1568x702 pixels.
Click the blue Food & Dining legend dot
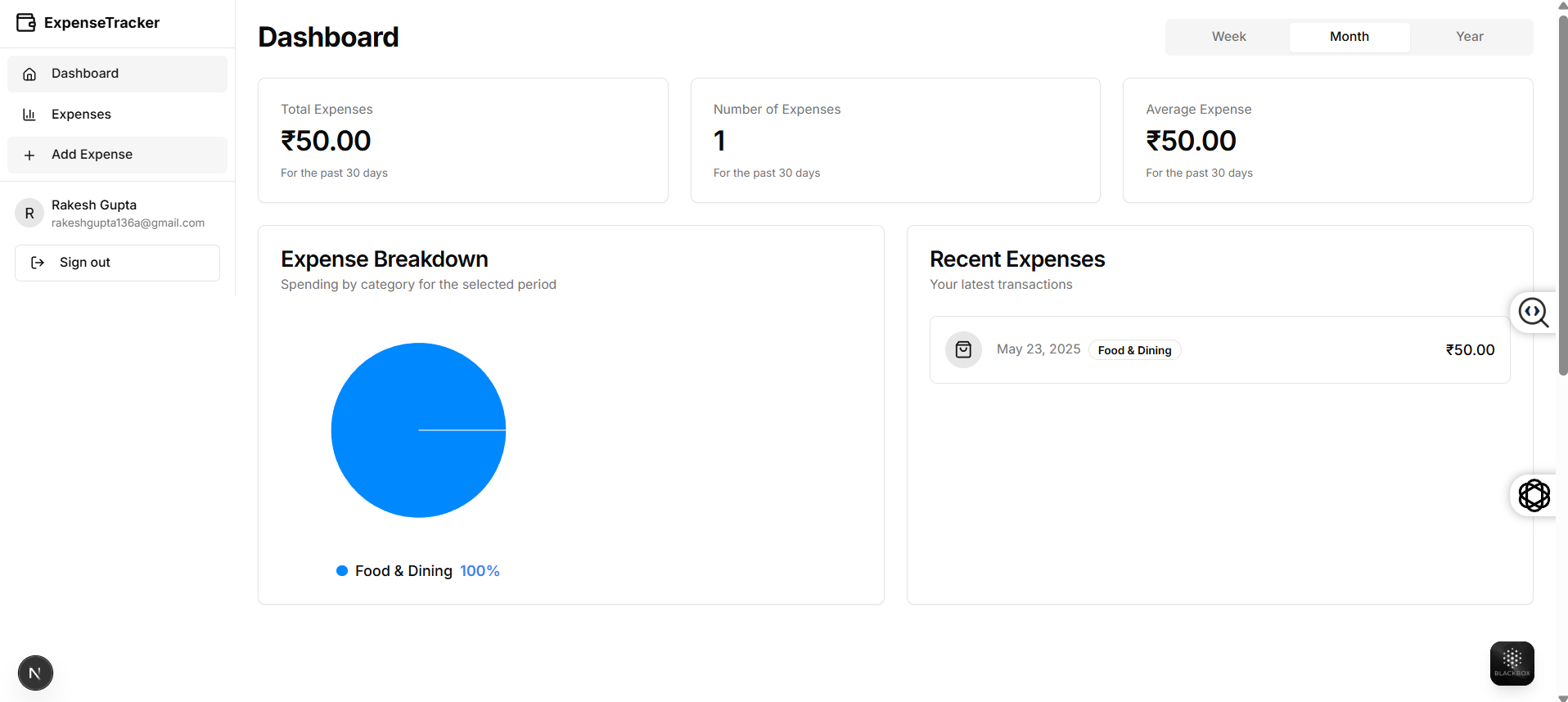tap(342, 571)
